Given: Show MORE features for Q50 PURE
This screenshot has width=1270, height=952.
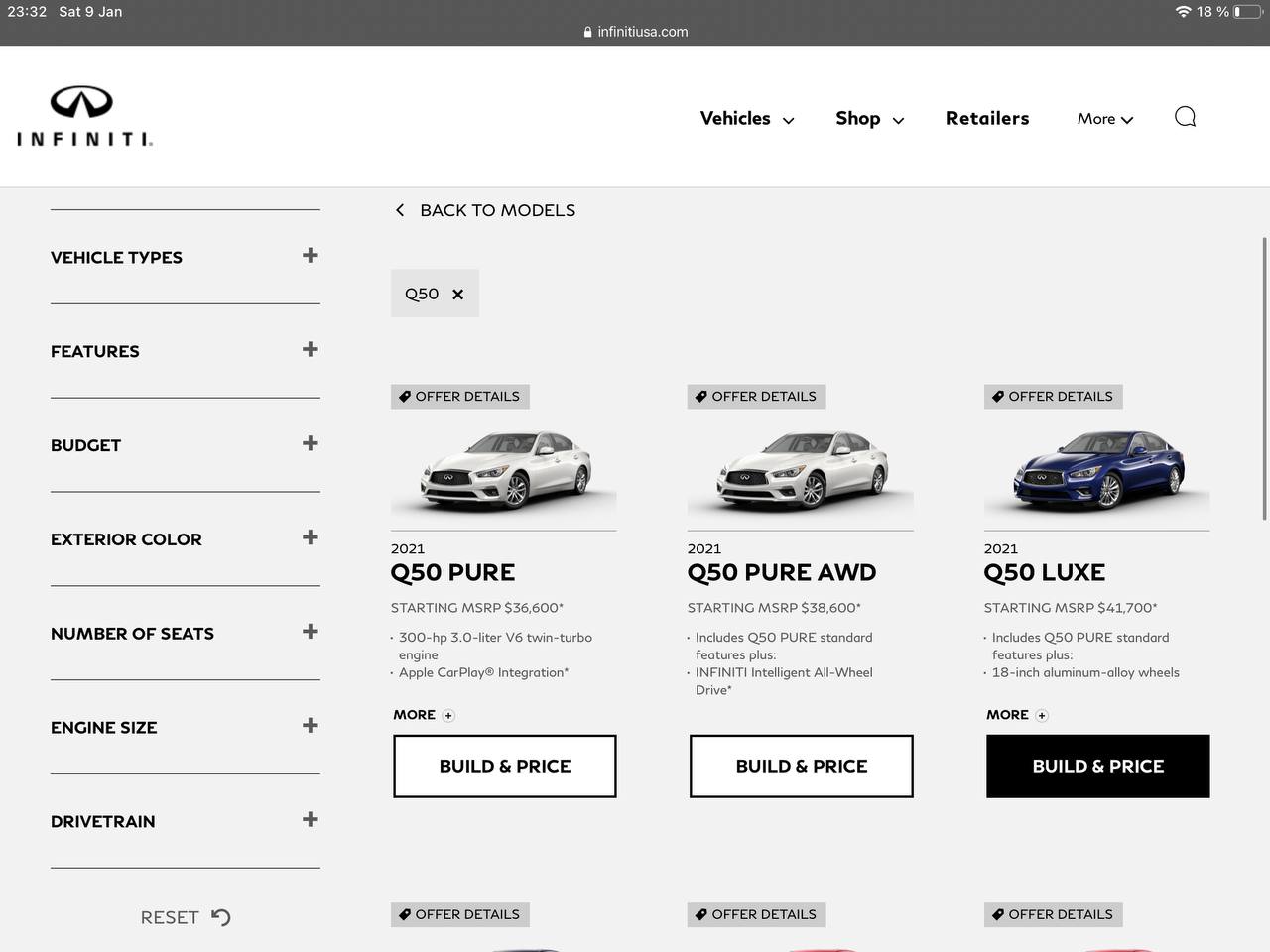Looking at the screenshot, I should (x=424, y=715).
